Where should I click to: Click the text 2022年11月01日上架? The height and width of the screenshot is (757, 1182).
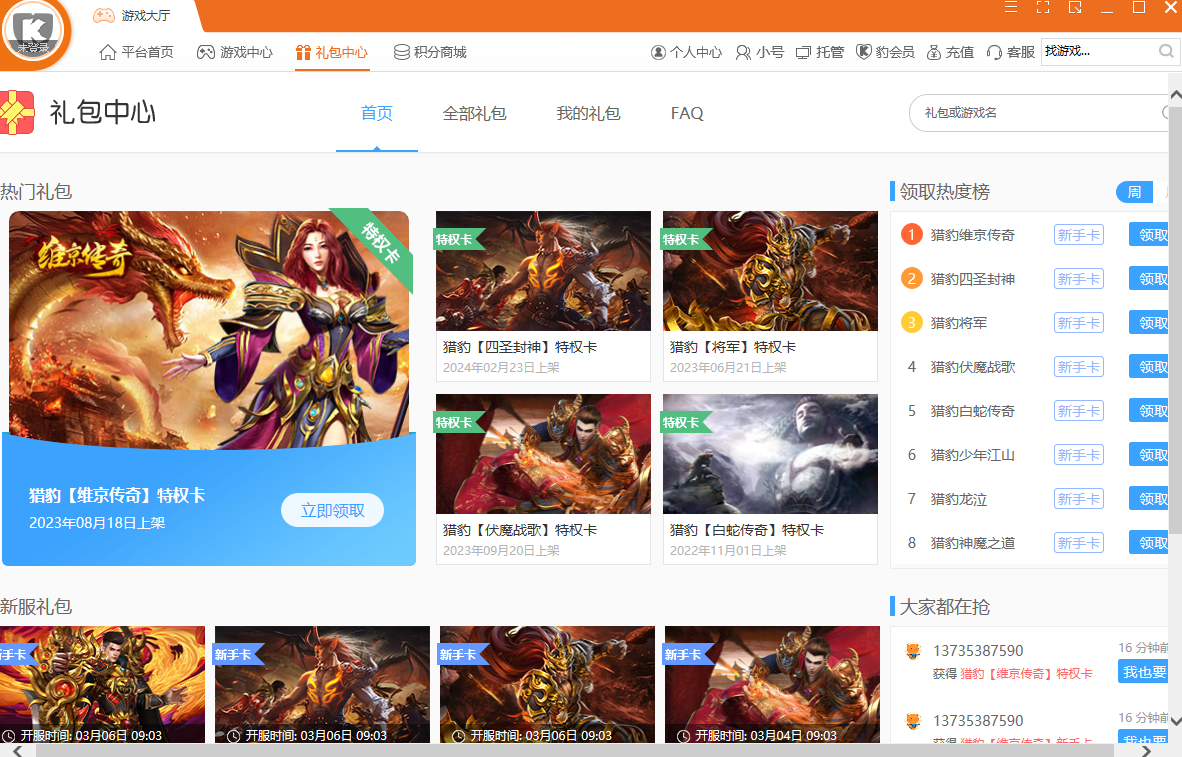coord(728,551)
